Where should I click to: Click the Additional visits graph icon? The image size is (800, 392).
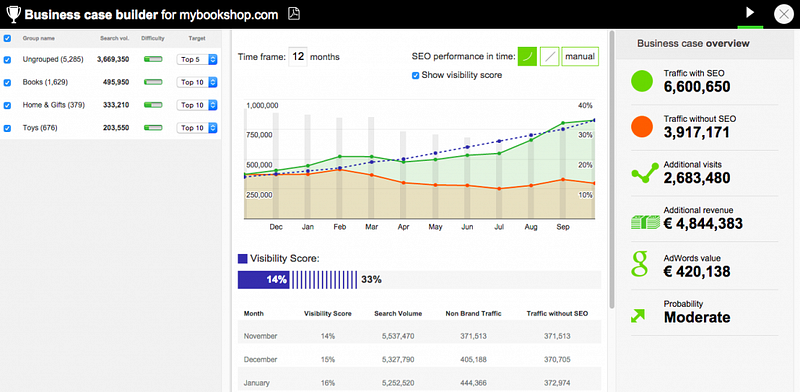click(x=644, y=175)
